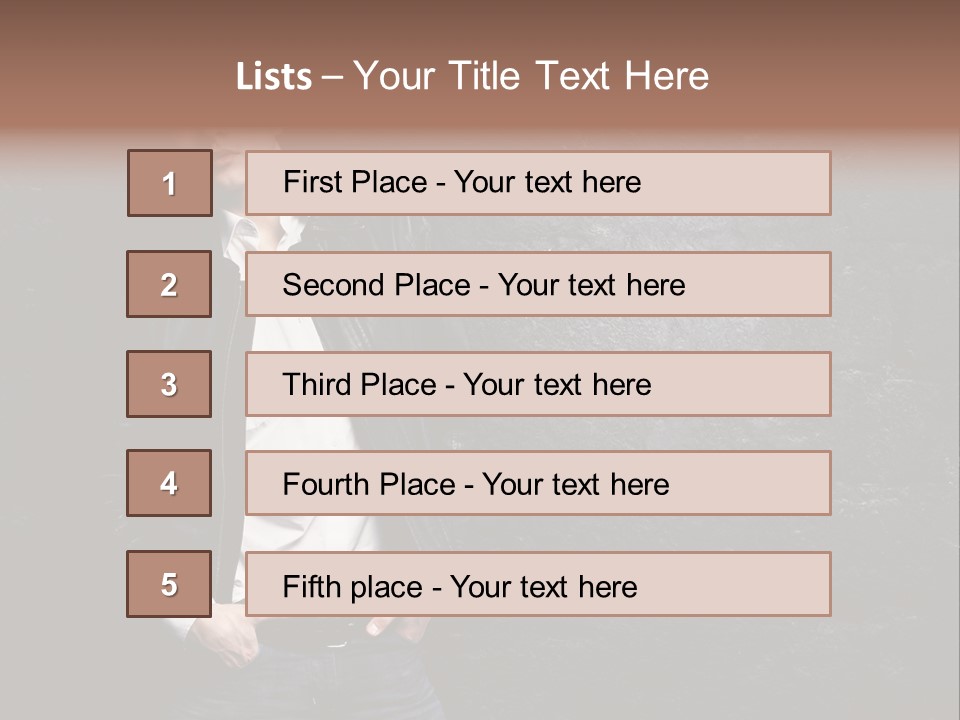
Task: Click the number 1 box
Action: (x=169, y=183)
